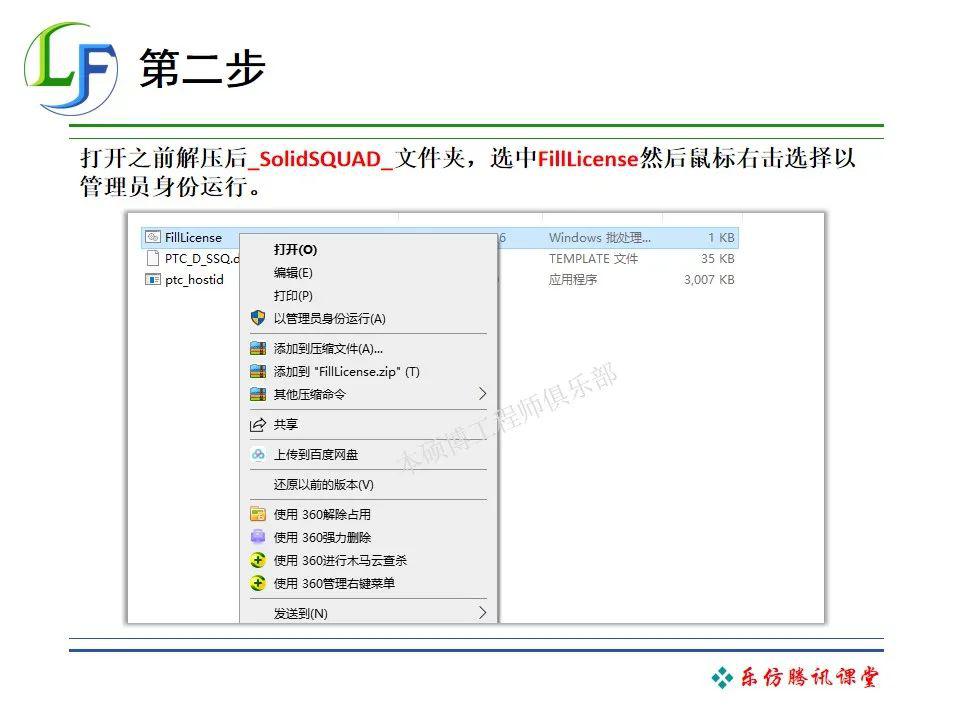Click the Baidu Netdisk icon beside 上传到百度网盘

pyautogui.click(x=256, y=454)
